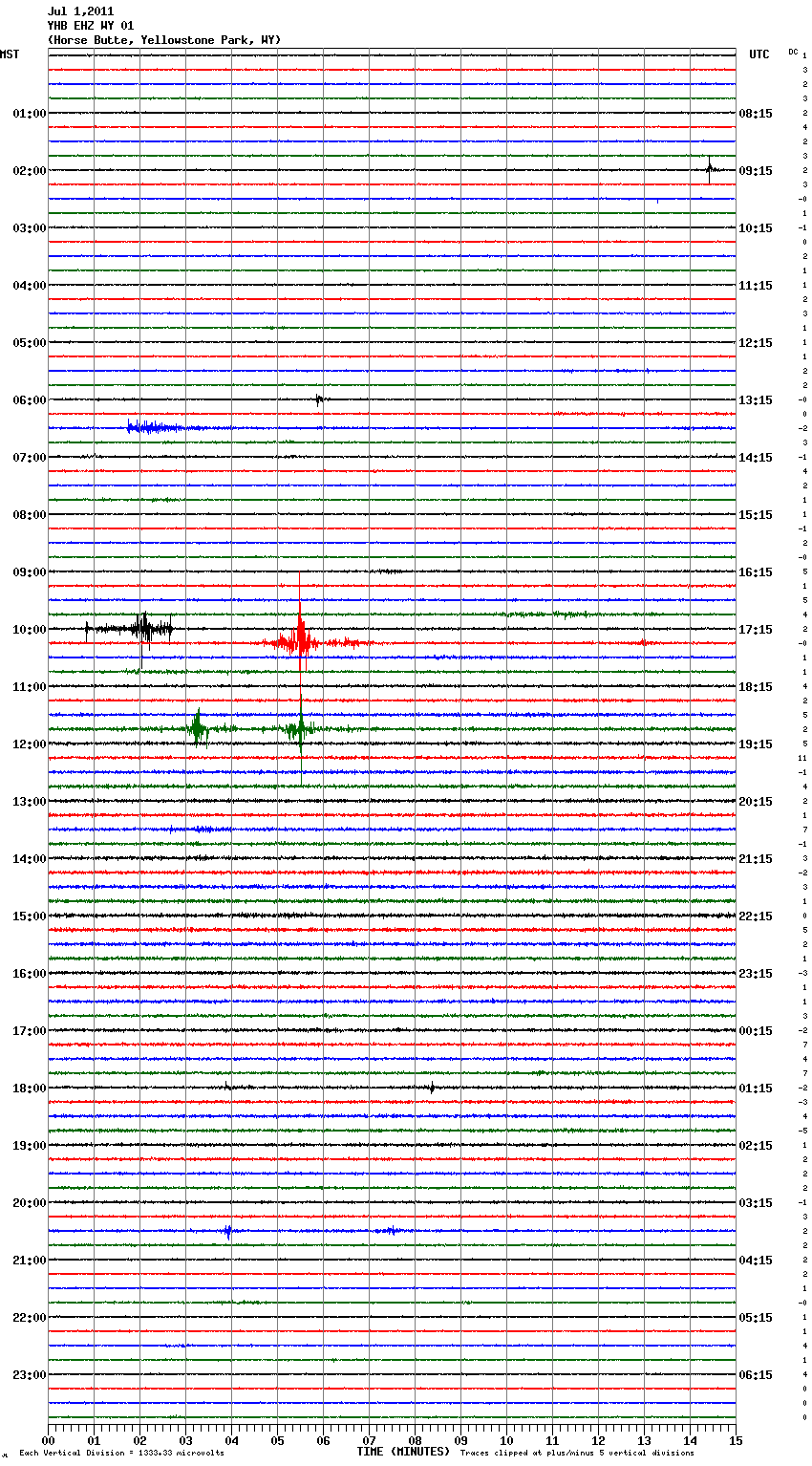Click the '22:00' MST time label
This screenshot has height=1466, width=812.
coord(30,1318)
